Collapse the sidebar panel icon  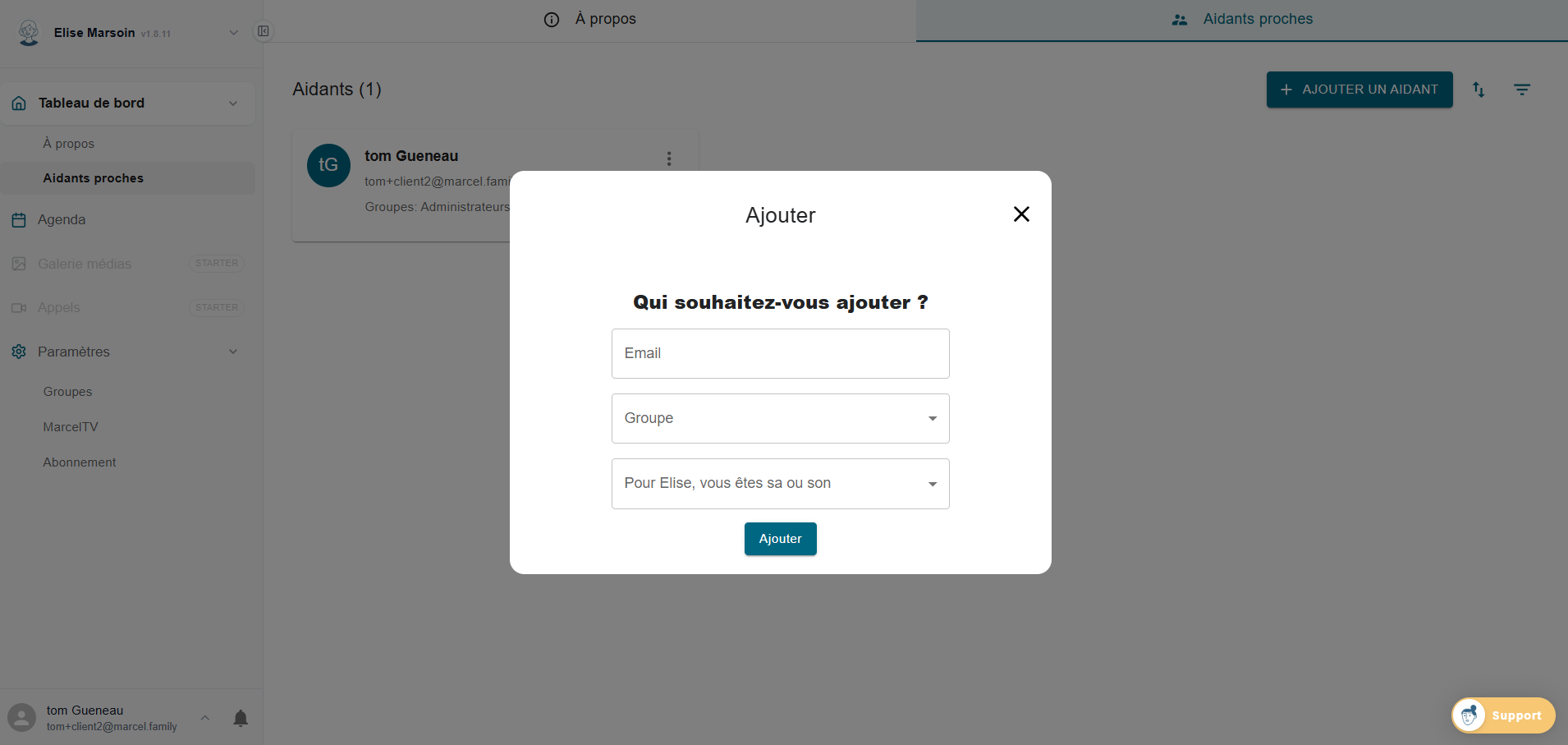point(264,31)
